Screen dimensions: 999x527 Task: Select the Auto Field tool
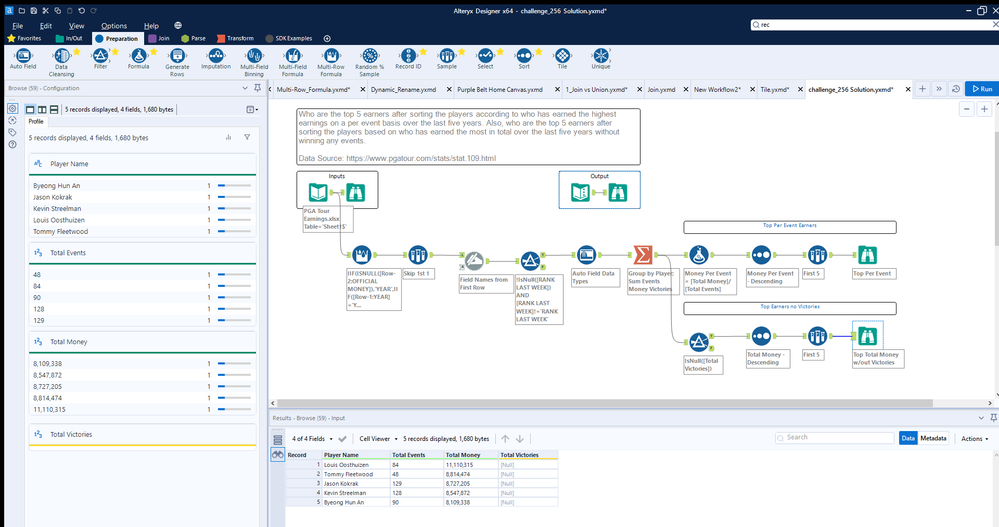click(x=23, y=59)
